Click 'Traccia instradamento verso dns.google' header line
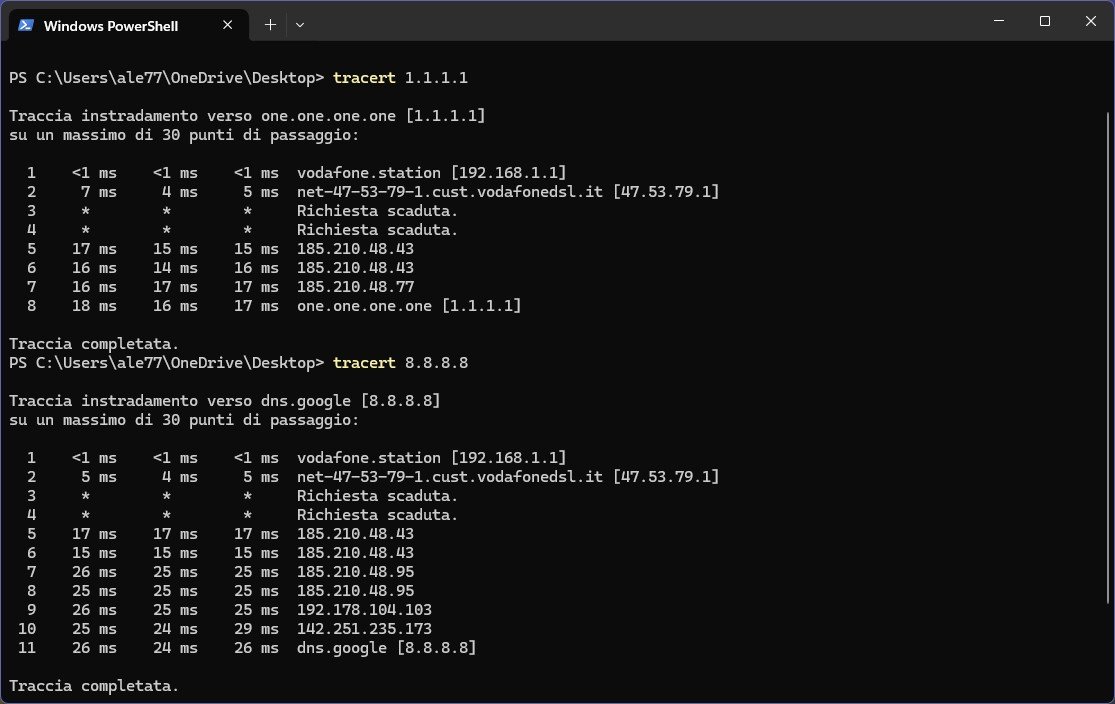Image resolution: width=1115 pixels, height=704 pixels. point(224,400)
